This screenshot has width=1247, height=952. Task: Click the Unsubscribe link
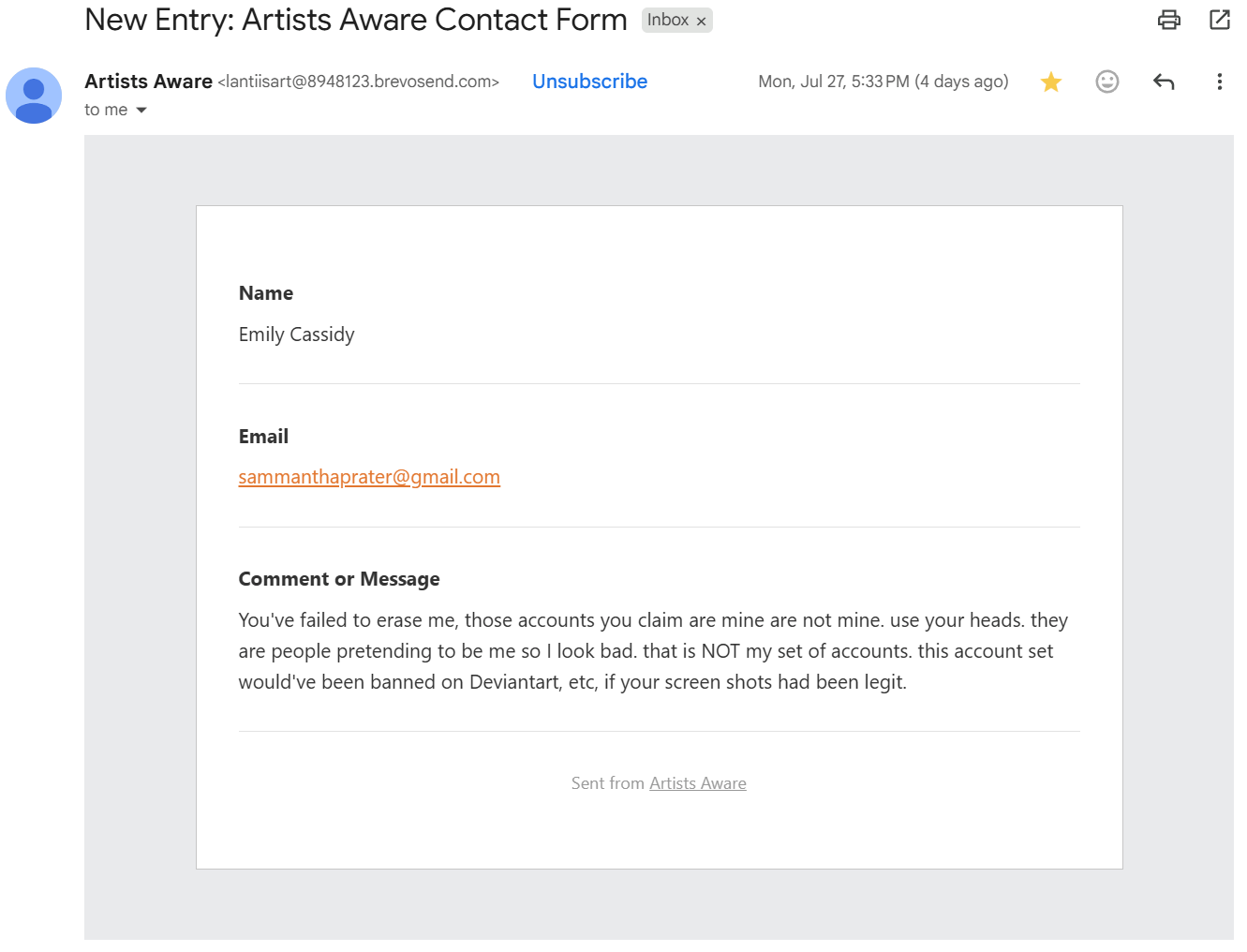(590, 82)
